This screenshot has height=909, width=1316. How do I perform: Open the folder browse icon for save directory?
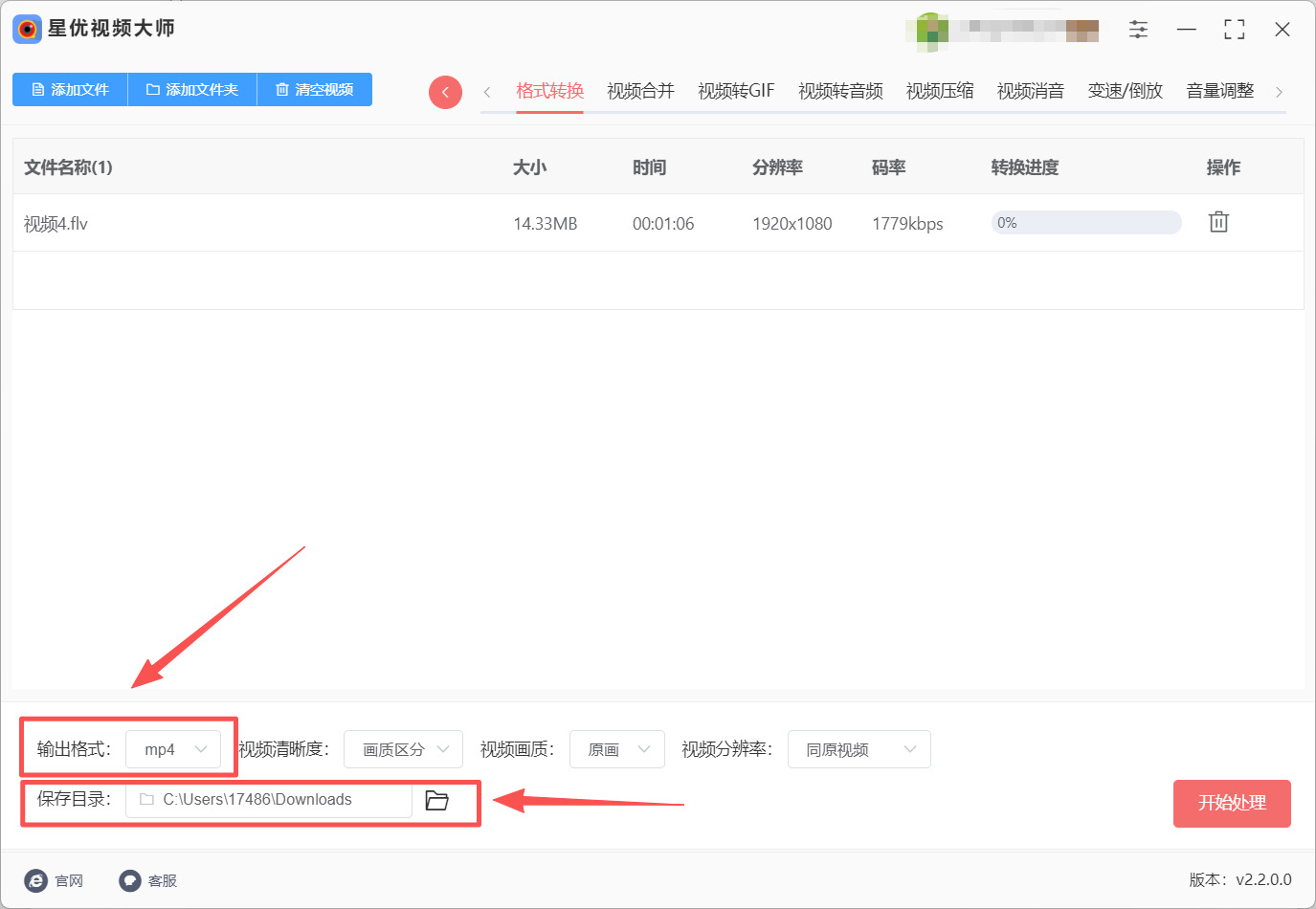coord(437,800)
